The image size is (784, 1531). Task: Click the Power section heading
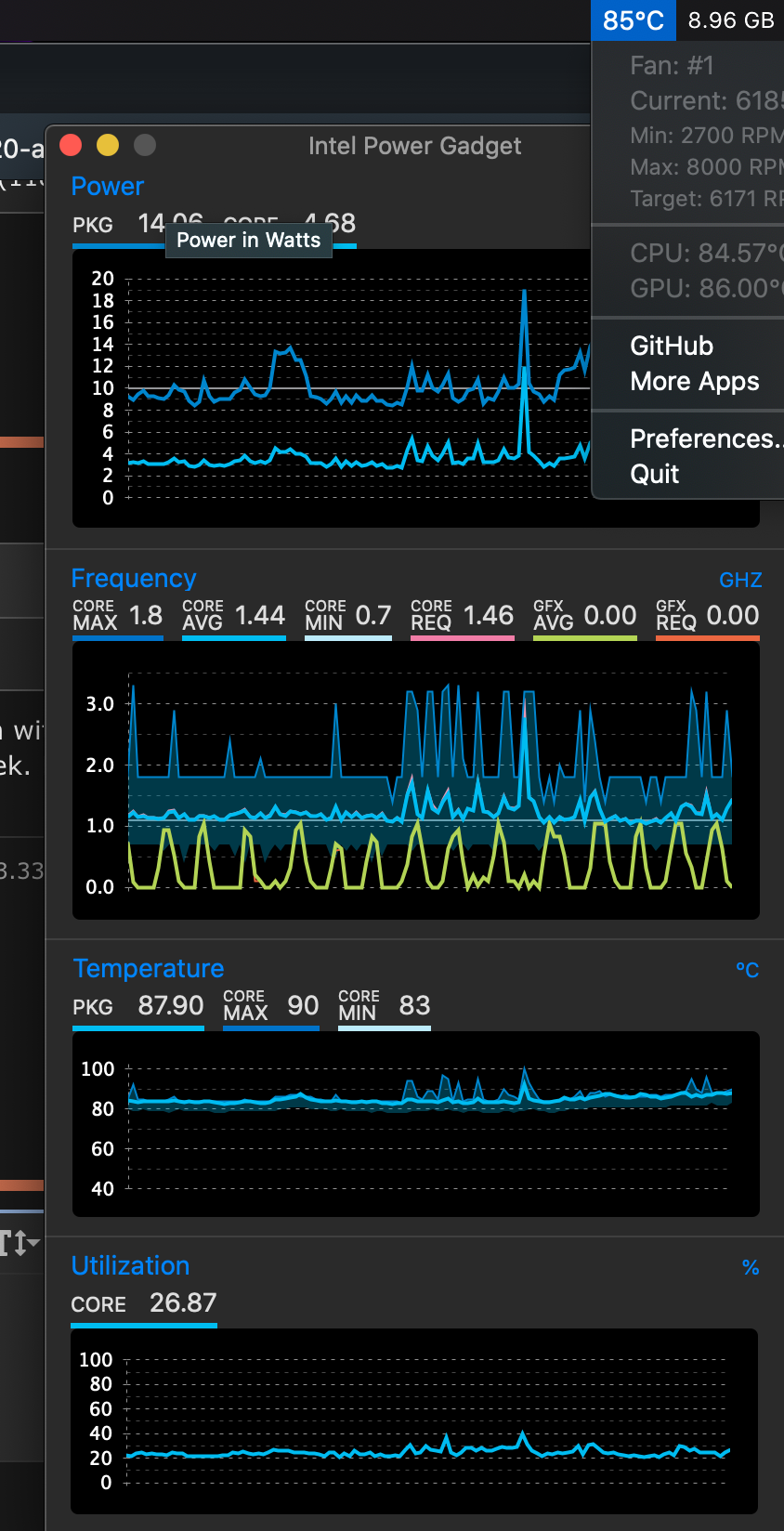click(x=108, y=187)
